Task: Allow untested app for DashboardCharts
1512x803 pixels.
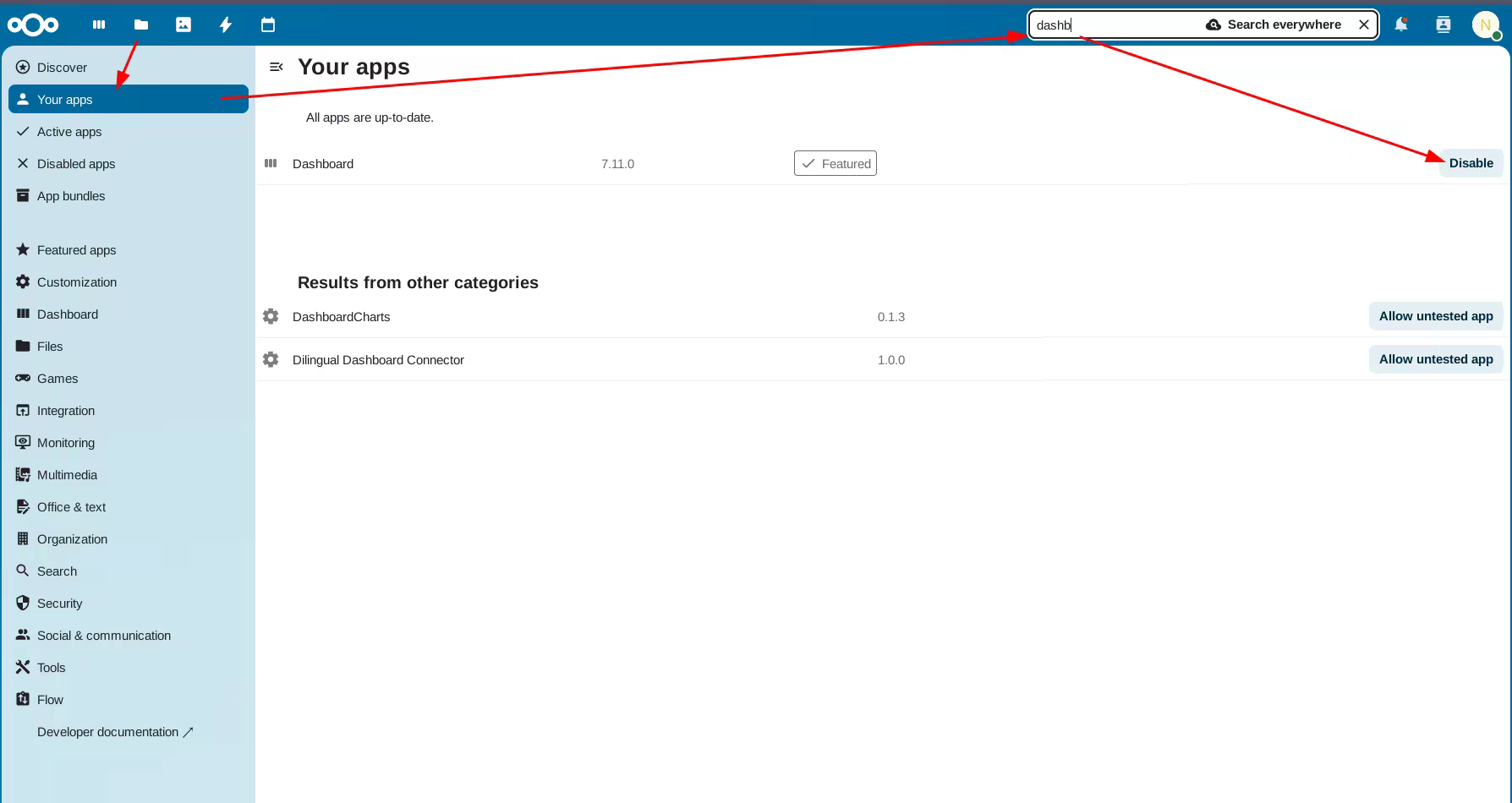Action: (x=1435, y=316)
